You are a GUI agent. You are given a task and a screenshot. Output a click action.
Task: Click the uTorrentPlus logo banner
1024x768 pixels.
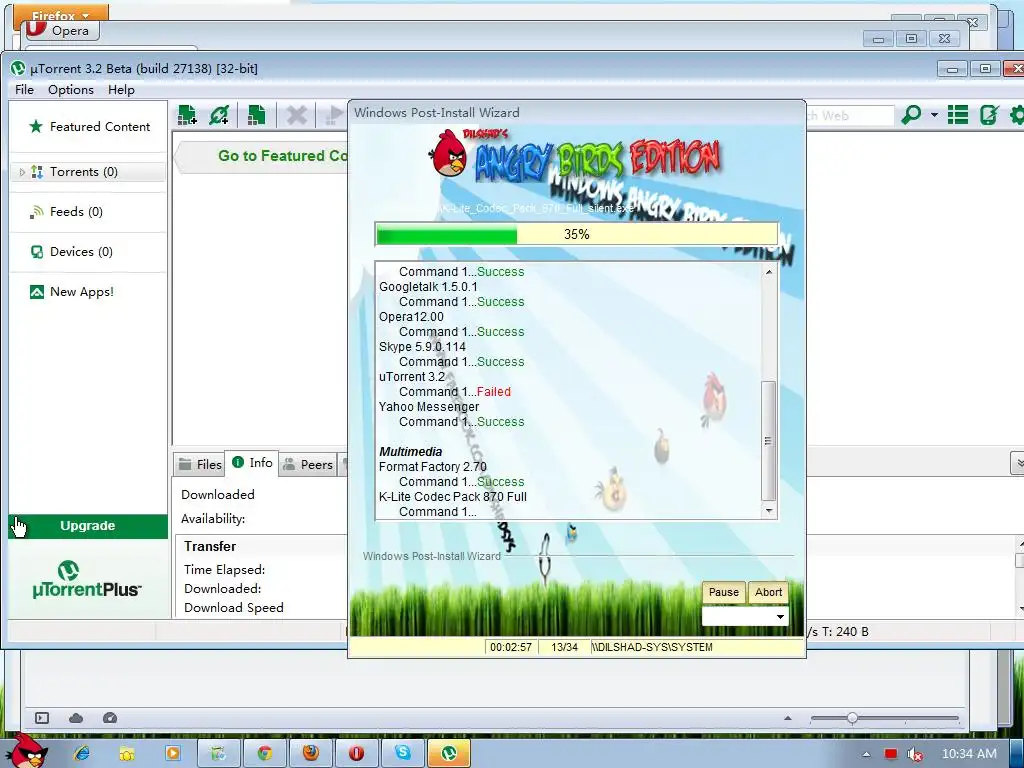87,579
